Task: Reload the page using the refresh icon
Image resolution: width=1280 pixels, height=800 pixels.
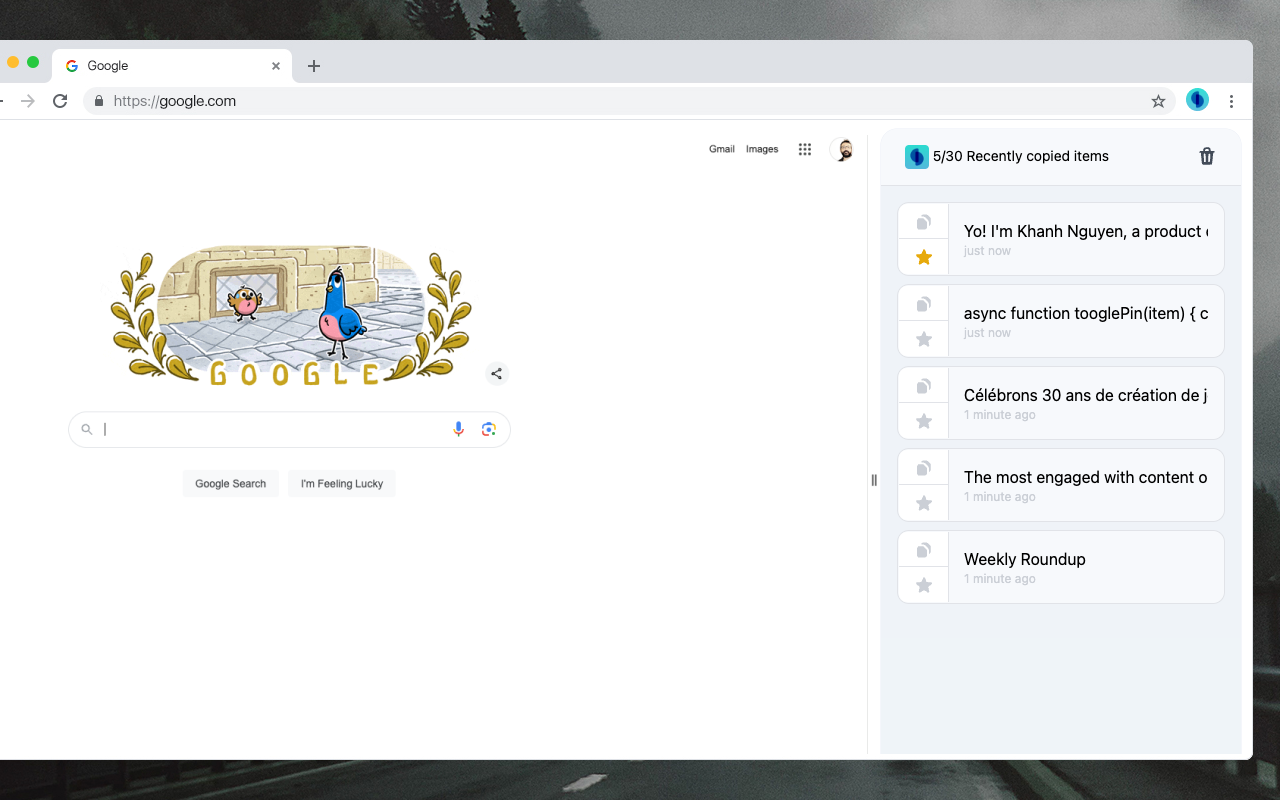Action: [60, 100]
